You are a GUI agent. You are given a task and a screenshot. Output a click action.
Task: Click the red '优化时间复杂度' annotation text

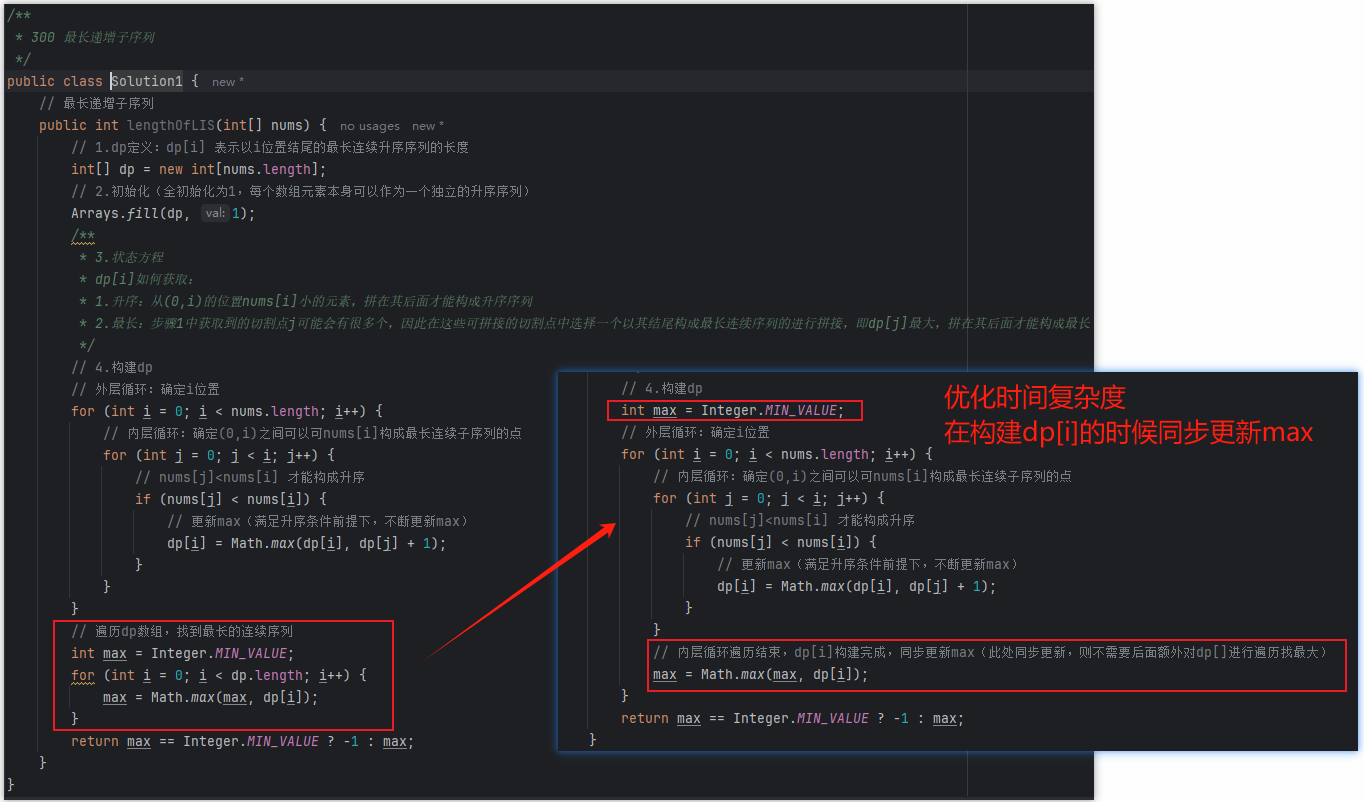[x=1035, y=397]
